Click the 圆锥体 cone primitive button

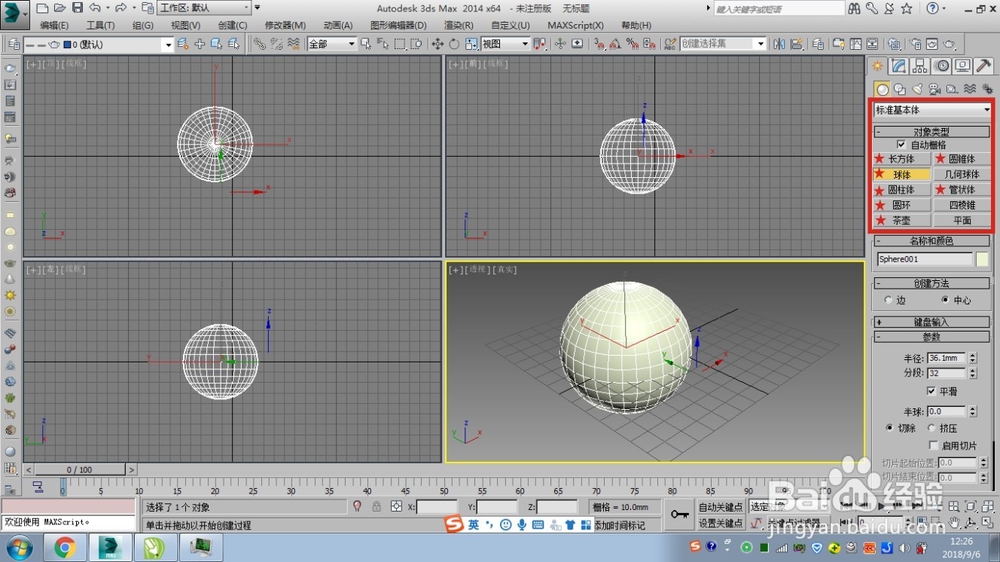click(x=961, y=159)
